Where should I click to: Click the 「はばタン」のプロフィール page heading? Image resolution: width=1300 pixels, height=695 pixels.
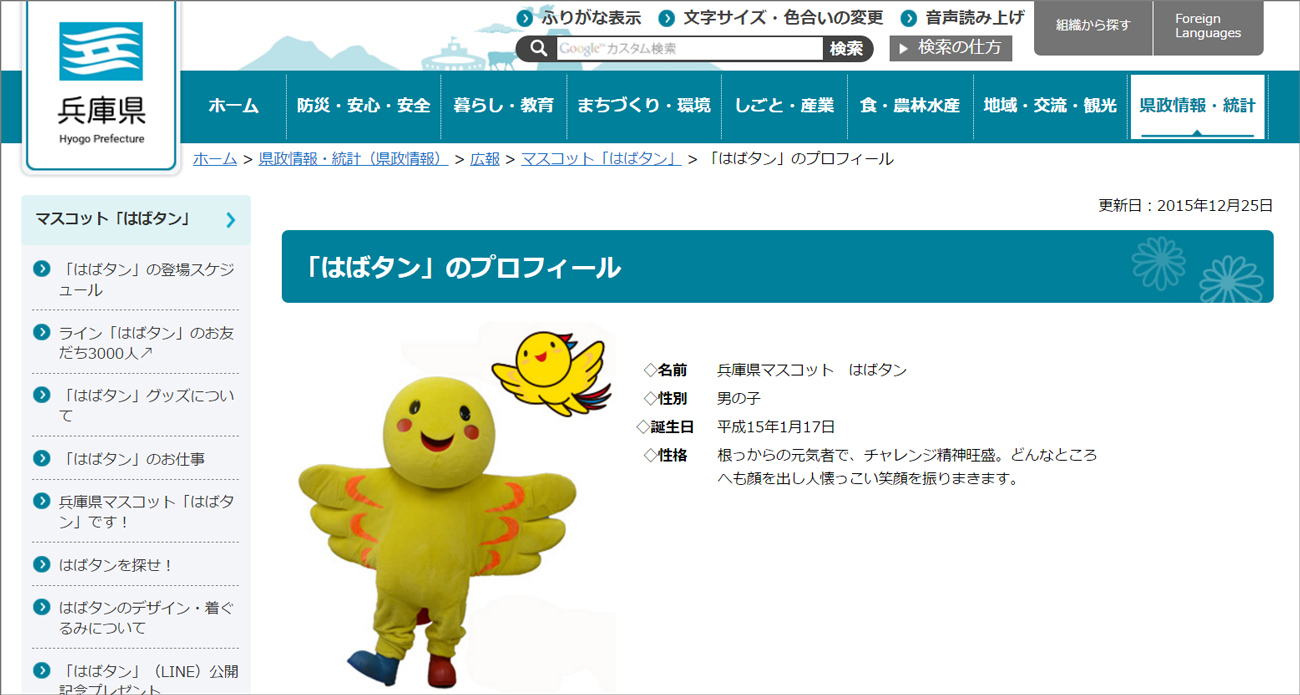pos(462,268)
